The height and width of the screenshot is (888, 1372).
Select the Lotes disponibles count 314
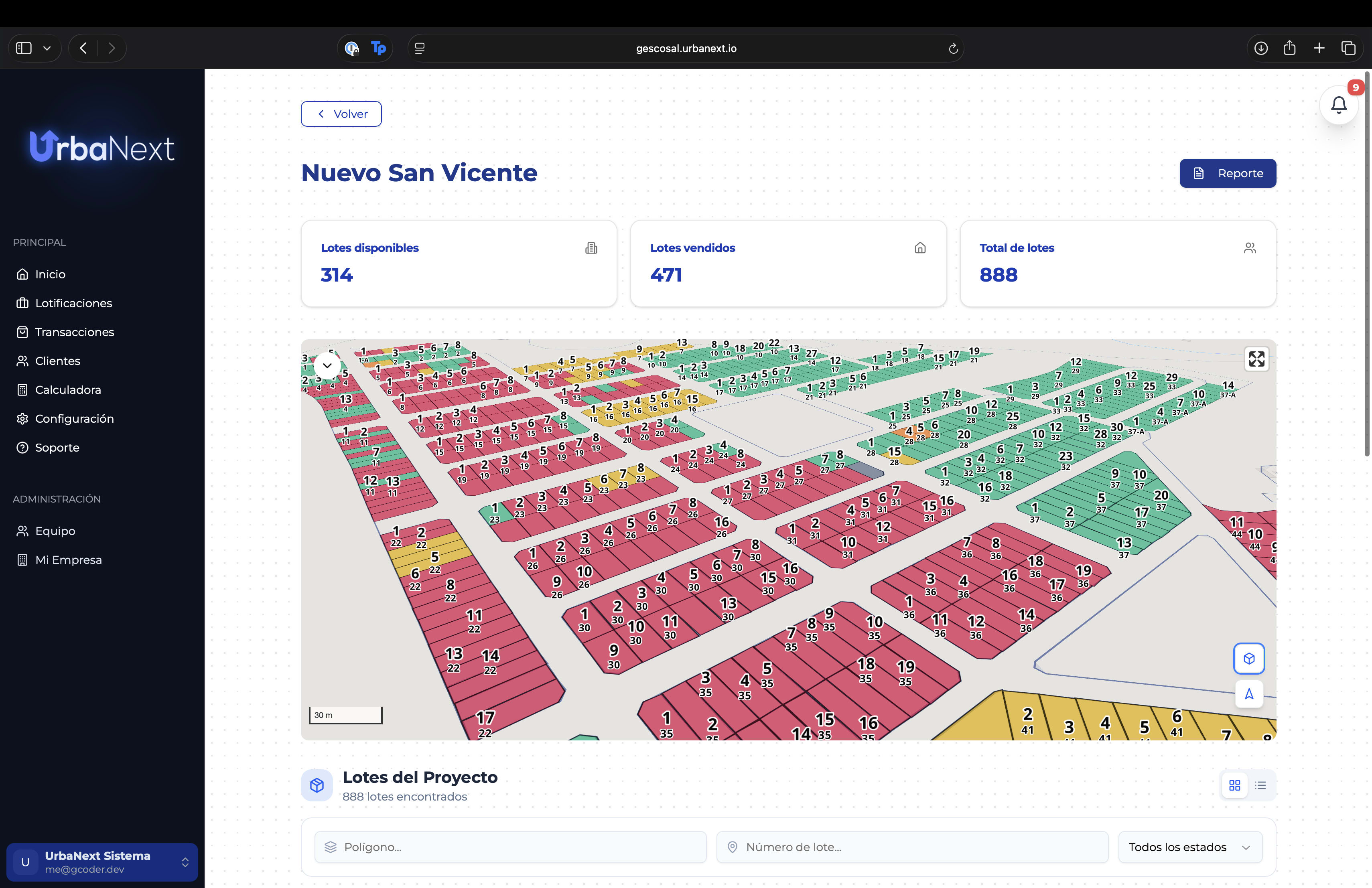(337, 275)
